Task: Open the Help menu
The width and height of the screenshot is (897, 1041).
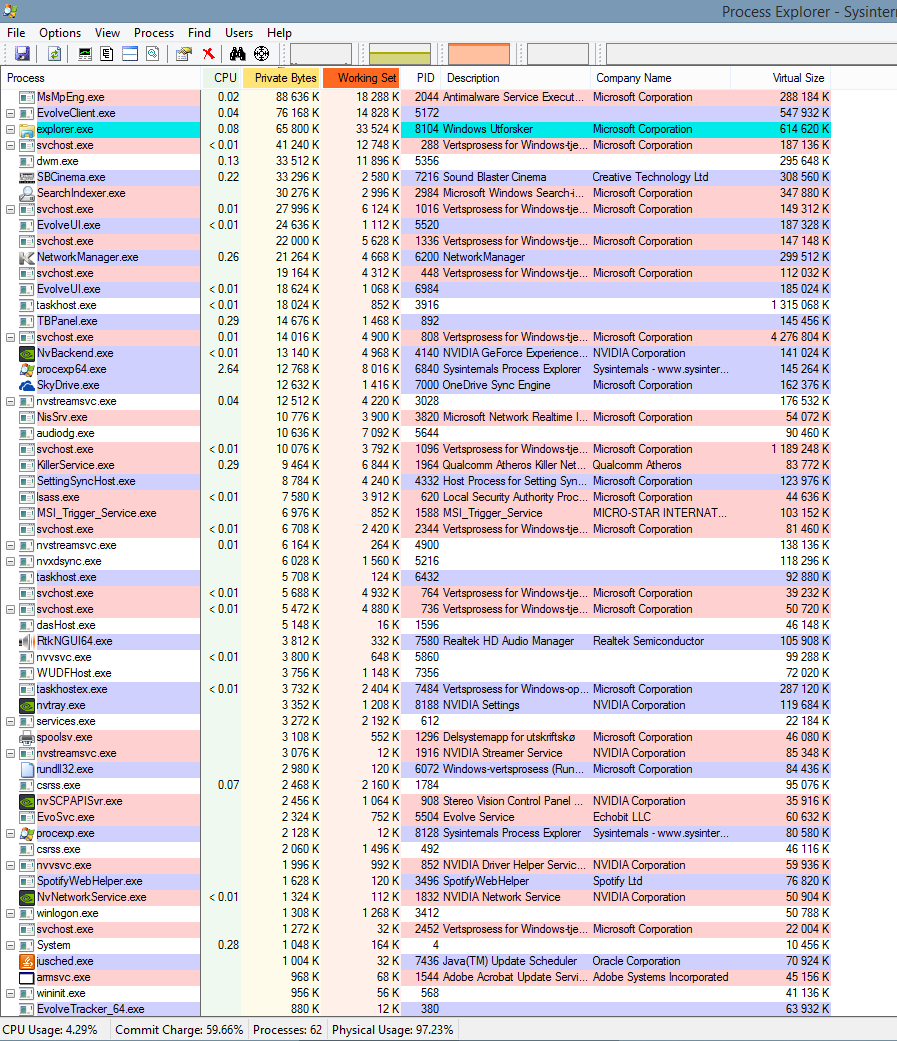Action: 280,33
